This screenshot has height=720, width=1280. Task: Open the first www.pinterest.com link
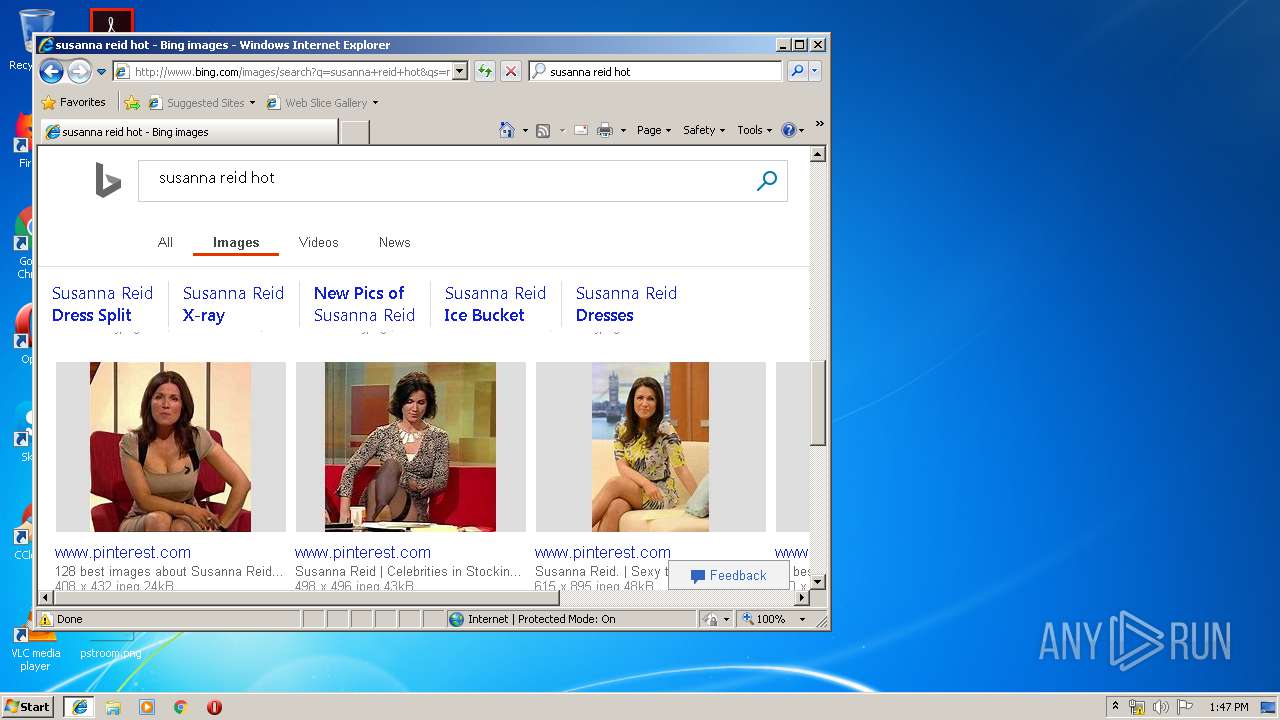[122, 552]
